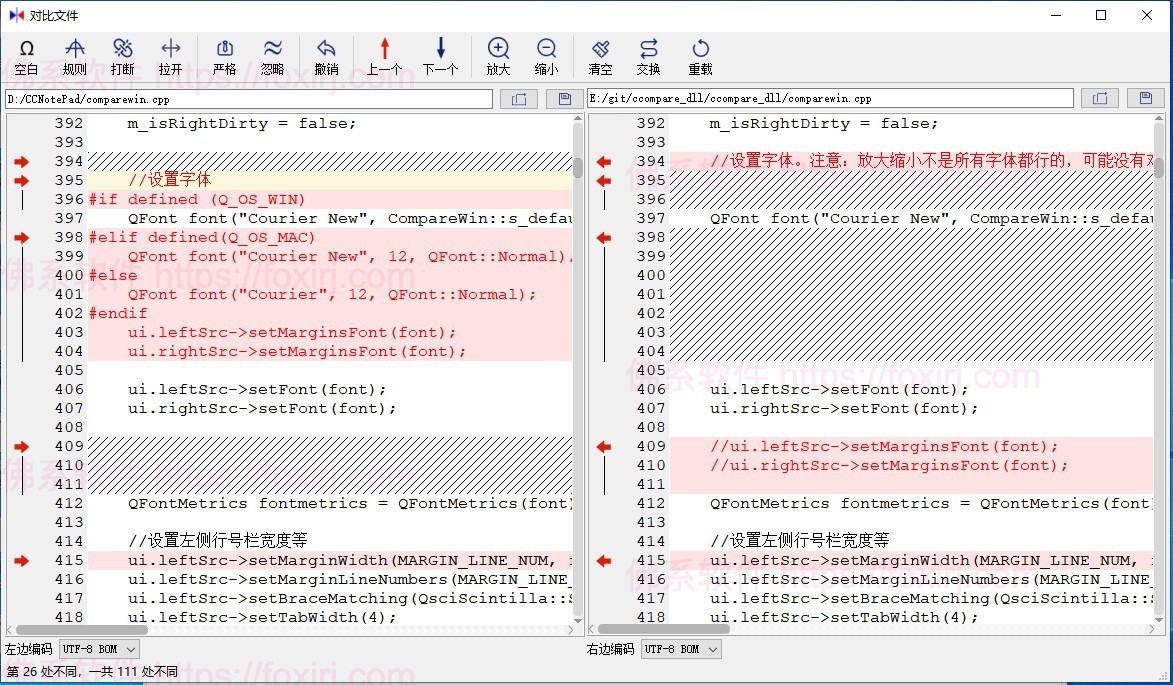
Task: Open the right encoding UTF-8 BOM dropdown
Action: [680, 648]
